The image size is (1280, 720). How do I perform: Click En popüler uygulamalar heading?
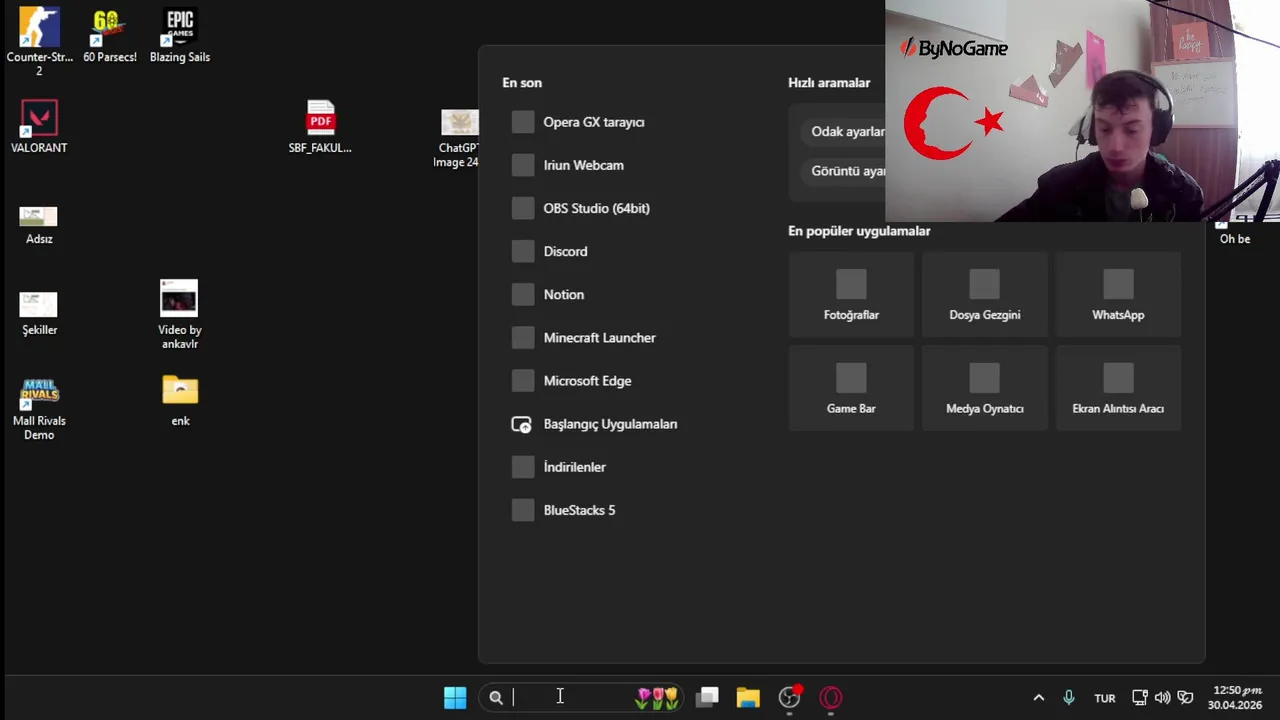pyautogui.click(x=859, y=231)
